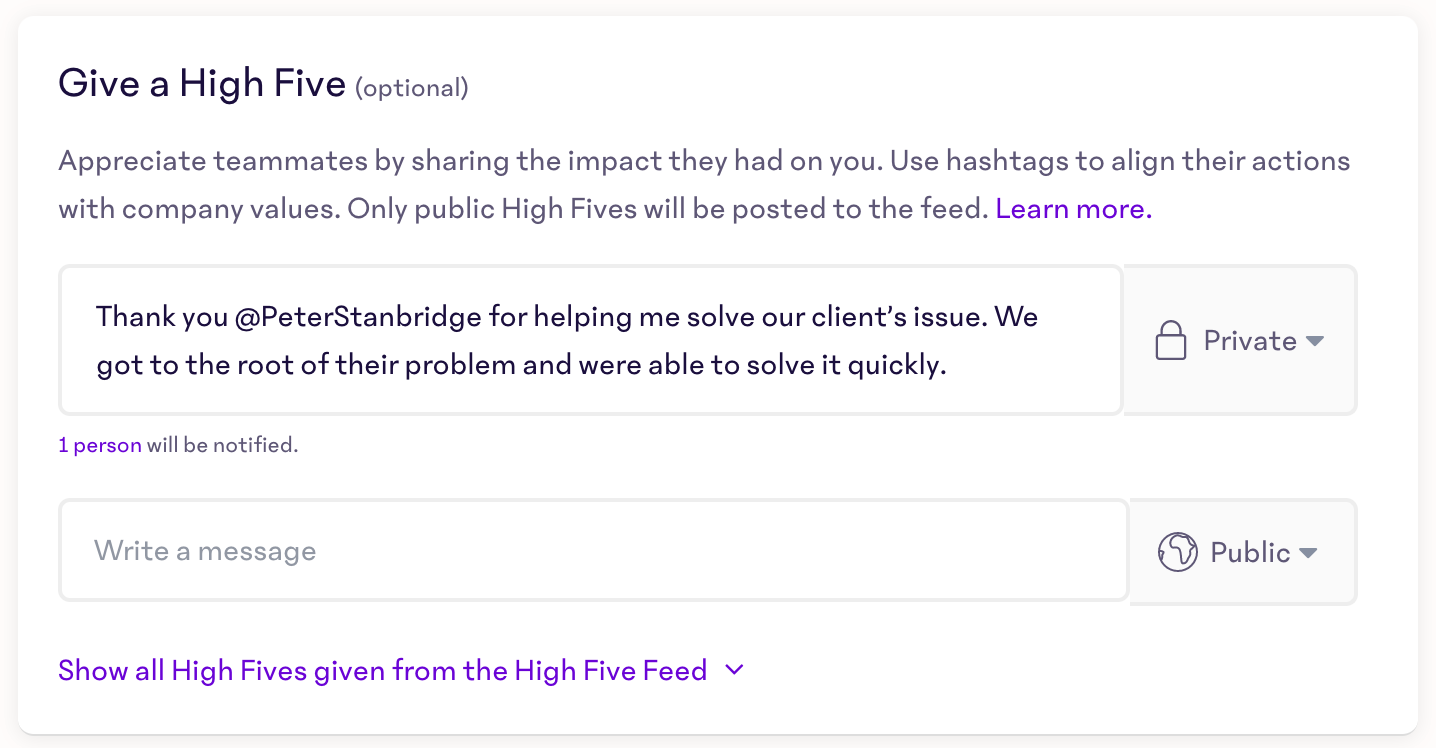Show all High Fives given from the feed

point(382,670)
